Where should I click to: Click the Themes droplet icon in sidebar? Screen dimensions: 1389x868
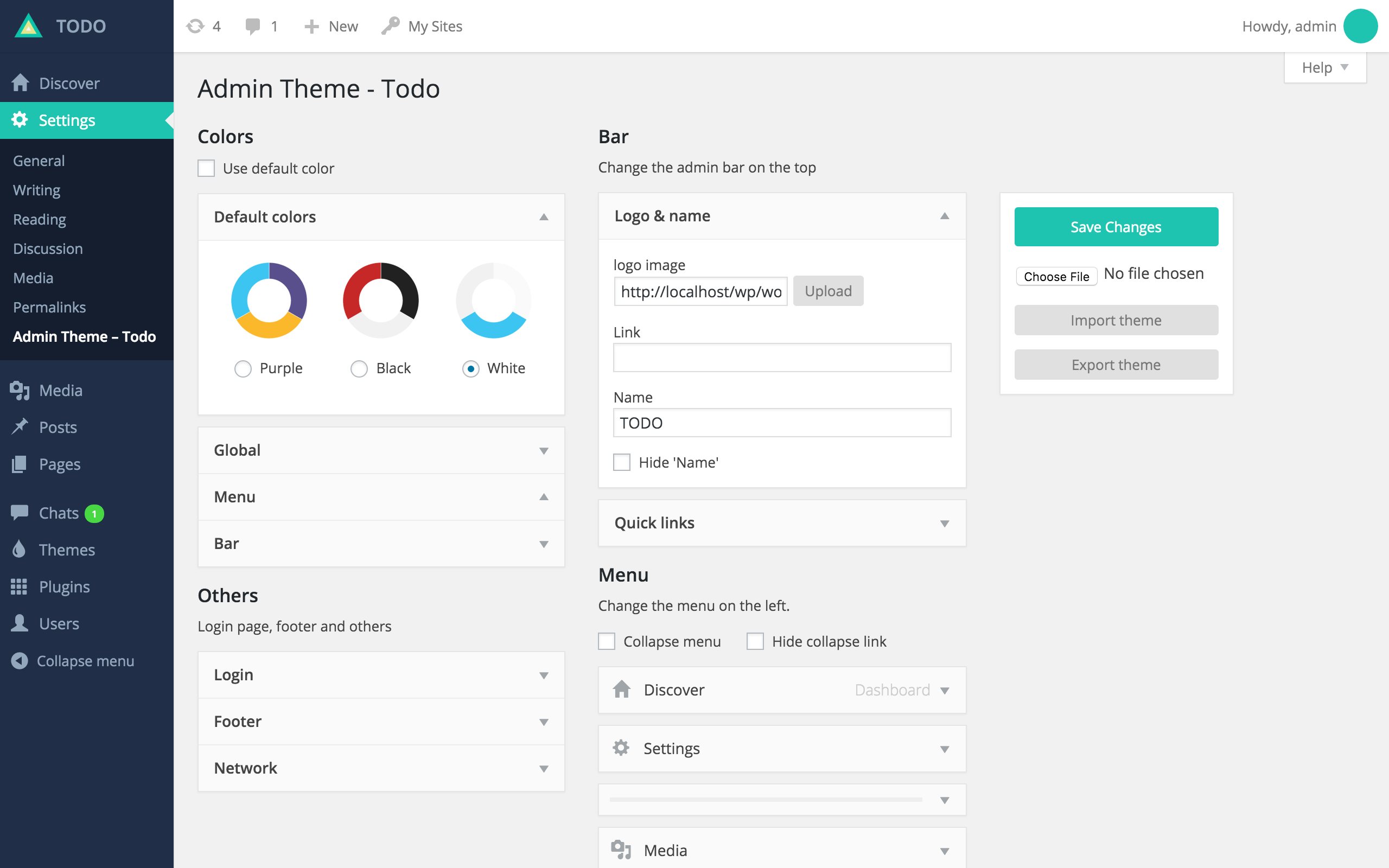tap(19, 550)
